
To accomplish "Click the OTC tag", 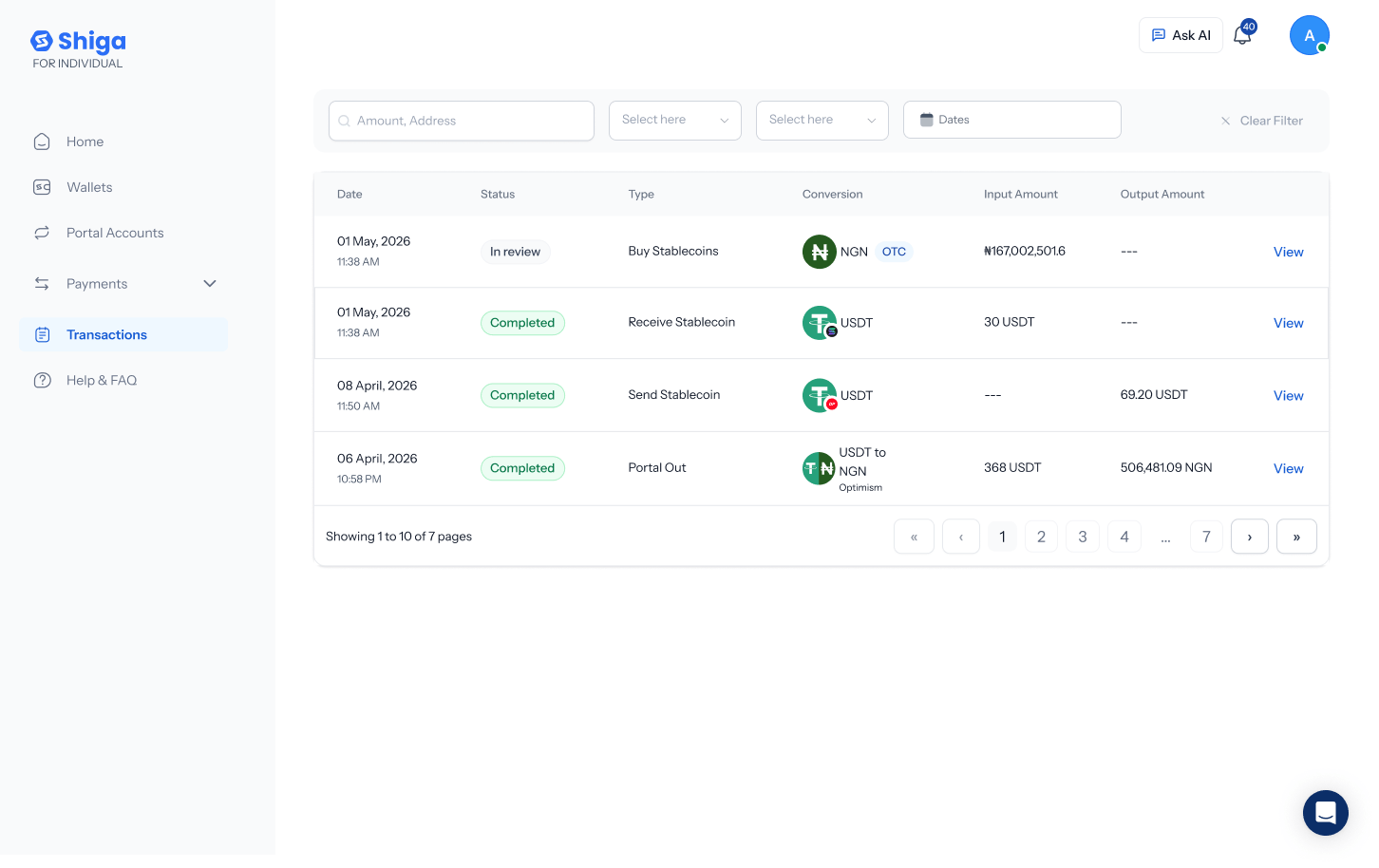I will tap(894, 252).
